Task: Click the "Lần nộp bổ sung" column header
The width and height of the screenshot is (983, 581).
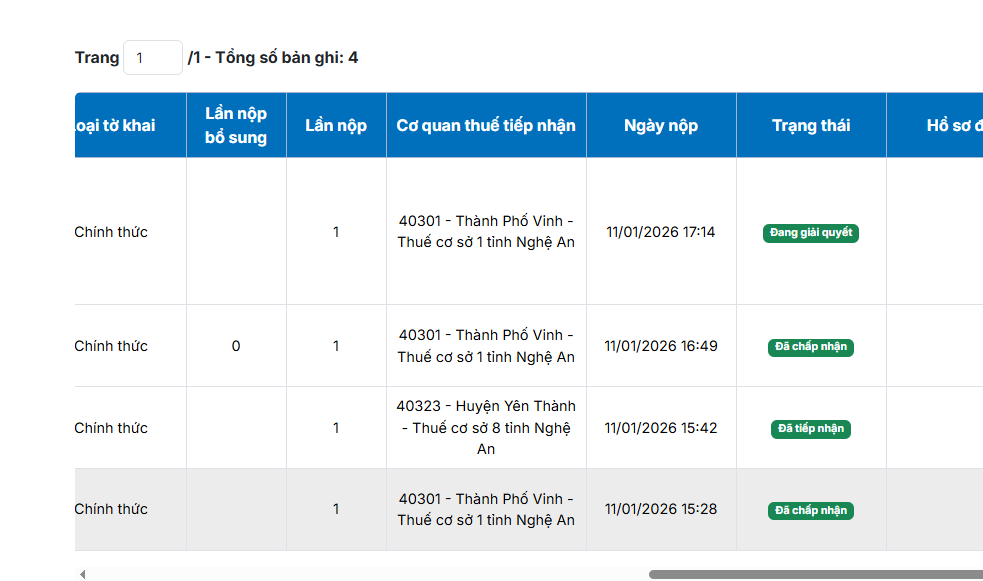Action: [236, 126]
